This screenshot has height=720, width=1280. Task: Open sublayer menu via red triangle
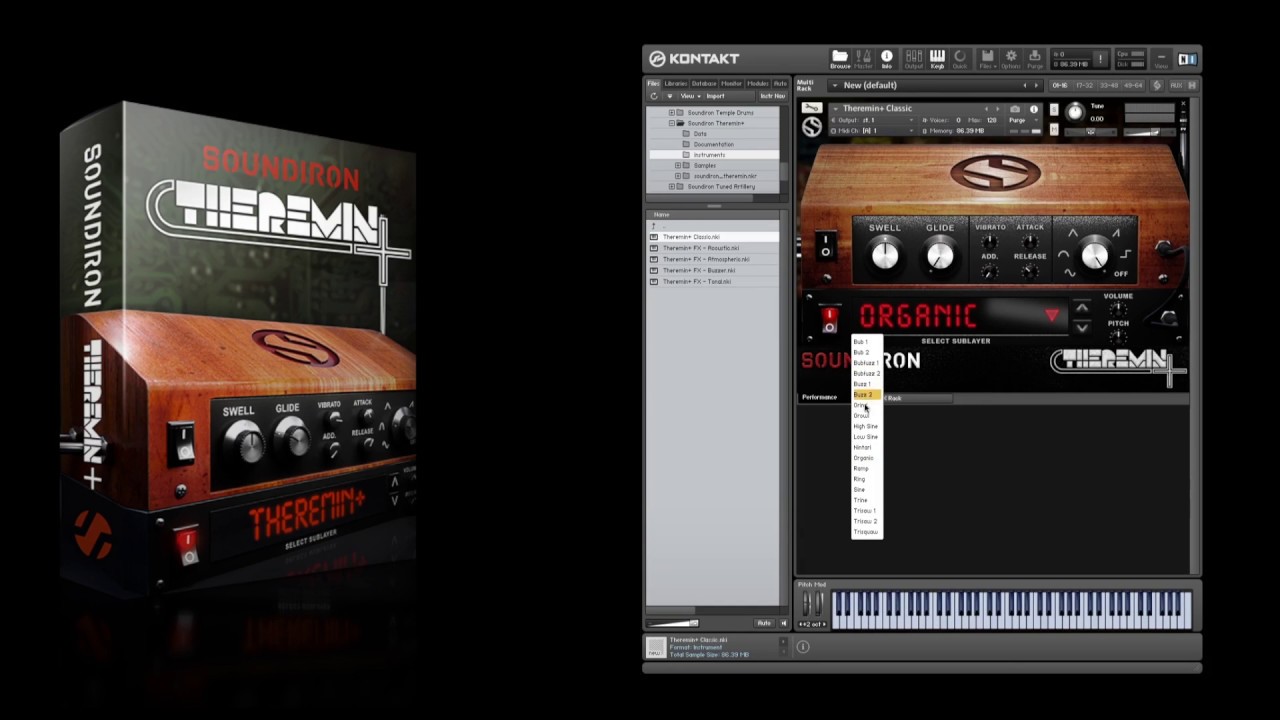(1052, 316)
